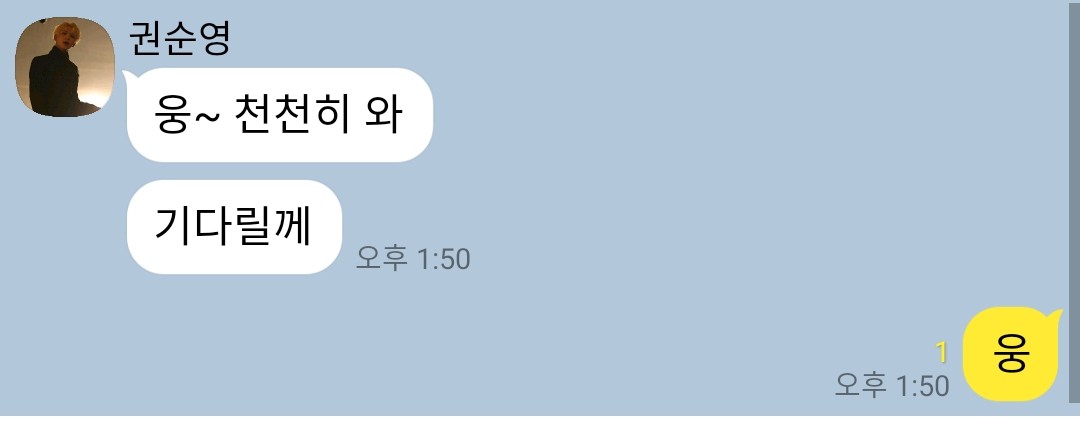1080x421 pixels.
Task: Open 권순영's profile picture
Action: (65, 67)
